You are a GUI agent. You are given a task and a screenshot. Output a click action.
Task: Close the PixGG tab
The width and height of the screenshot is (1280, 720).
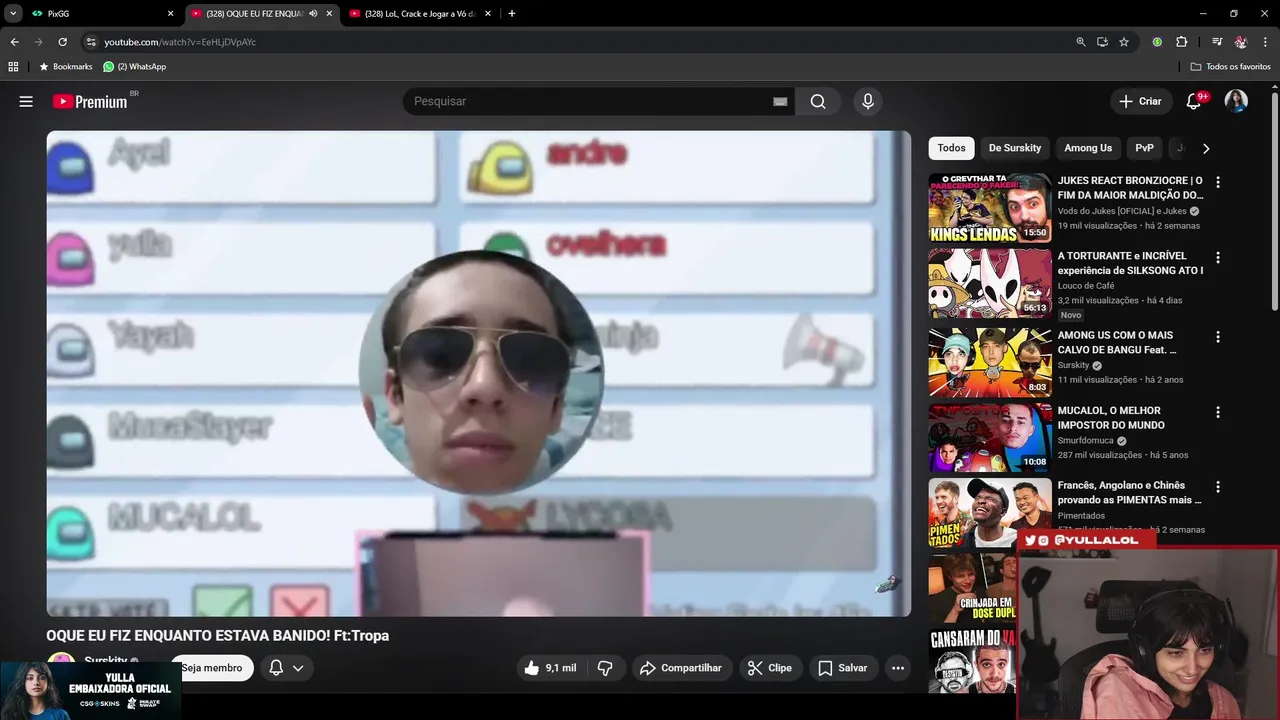170,14
